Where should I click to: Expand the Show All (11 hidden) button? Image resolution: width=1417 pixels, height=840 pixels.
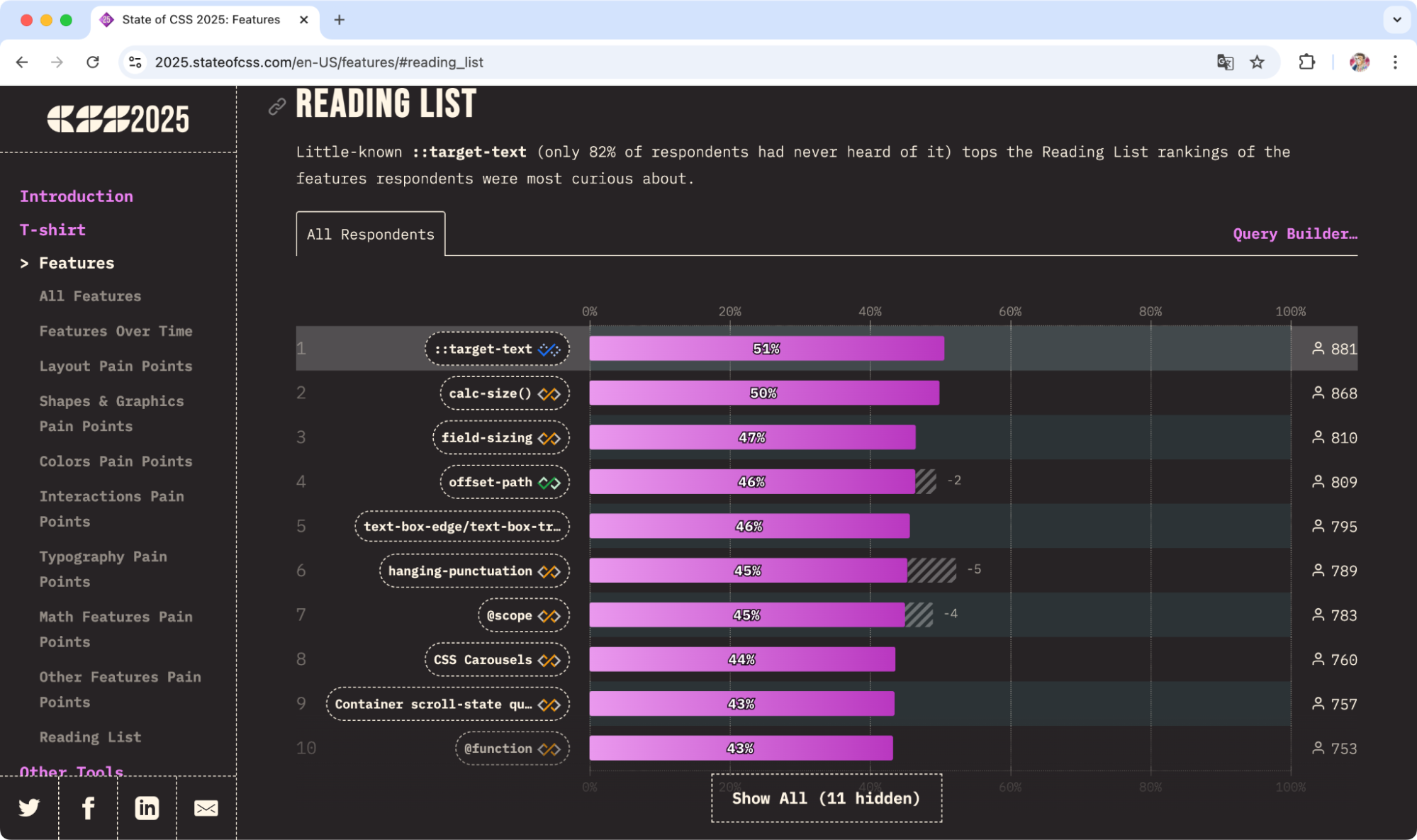tap(826, 798)
